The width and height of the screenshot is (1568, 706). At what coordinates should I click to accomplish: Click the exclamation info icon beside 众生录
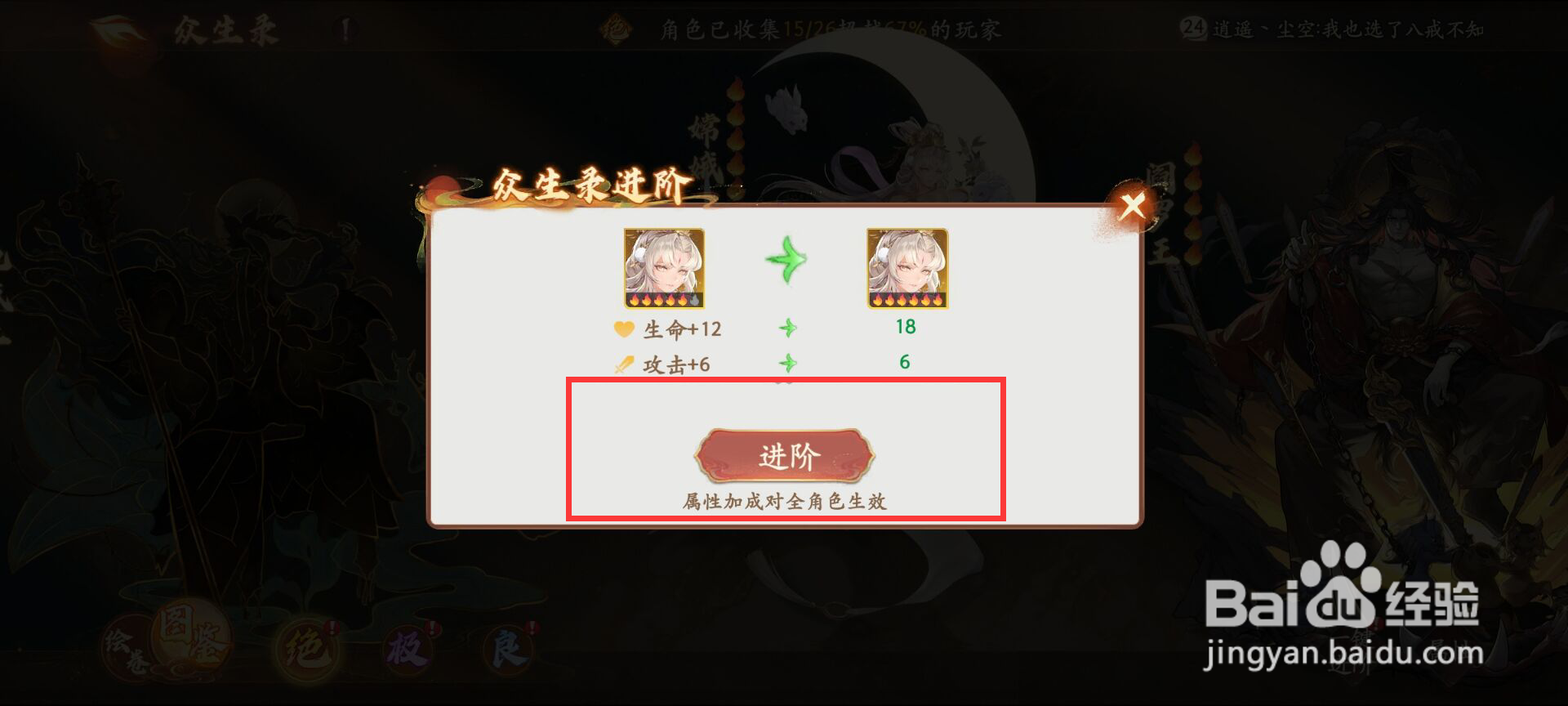point(345,30)
